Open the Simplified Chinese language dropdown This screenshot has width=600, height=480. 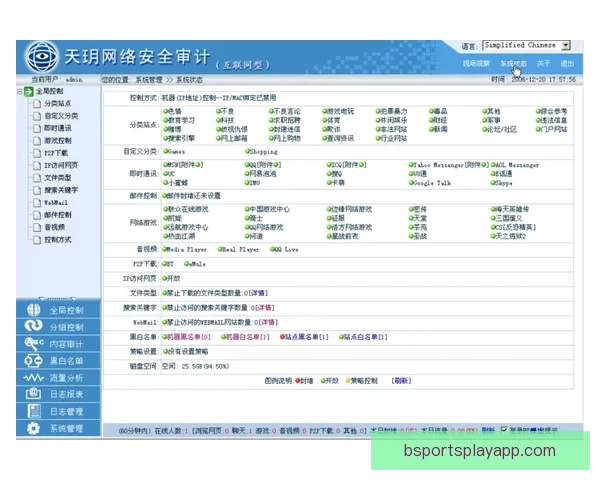click(x=566, y=46)
